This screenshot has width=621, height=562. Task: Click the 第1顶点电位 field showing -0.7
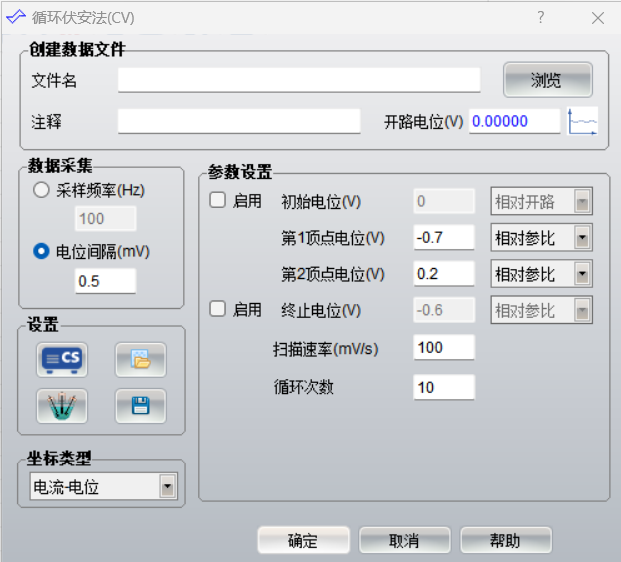click(444, 238)
